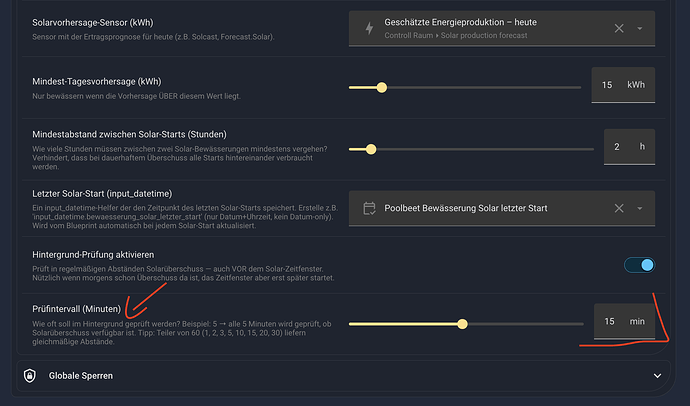Click the Prüfintervall slider handle
690x406 pixels.
click(x=462, y=324)
